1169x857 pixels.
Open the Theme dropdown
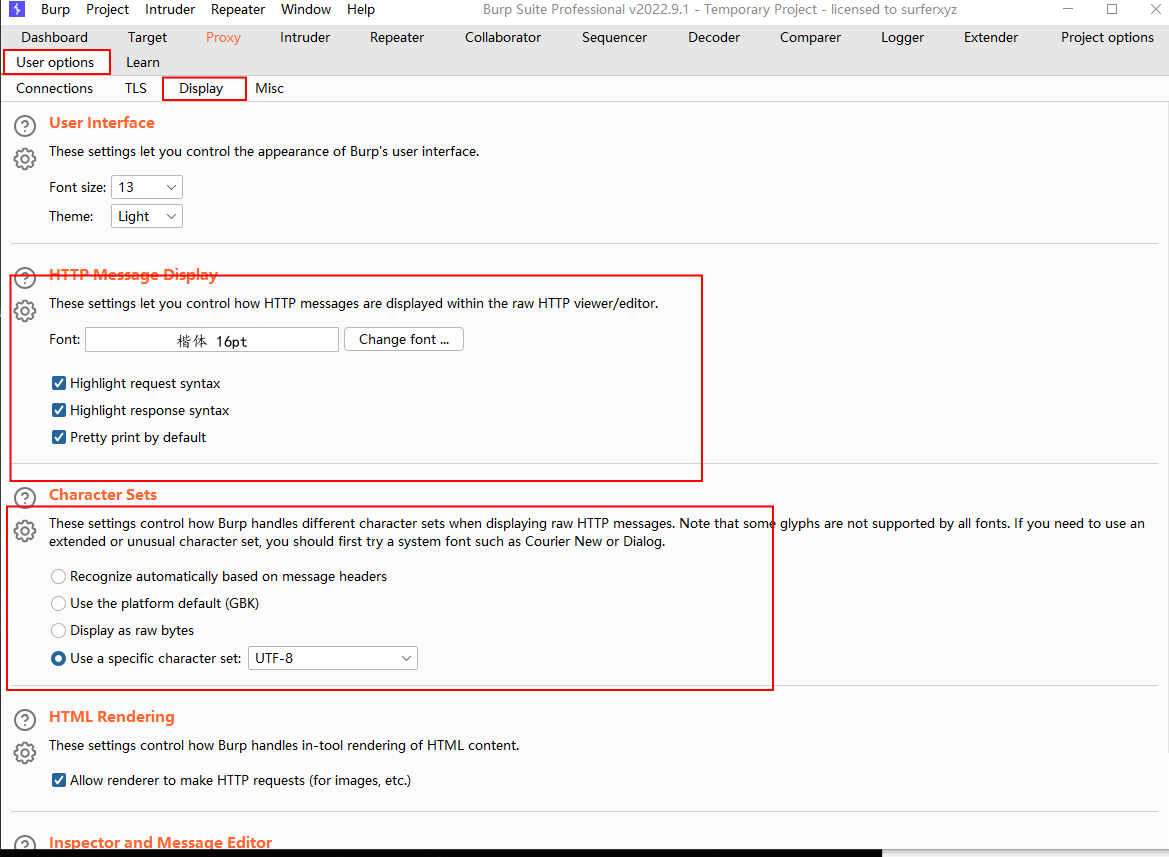(147, 216)
